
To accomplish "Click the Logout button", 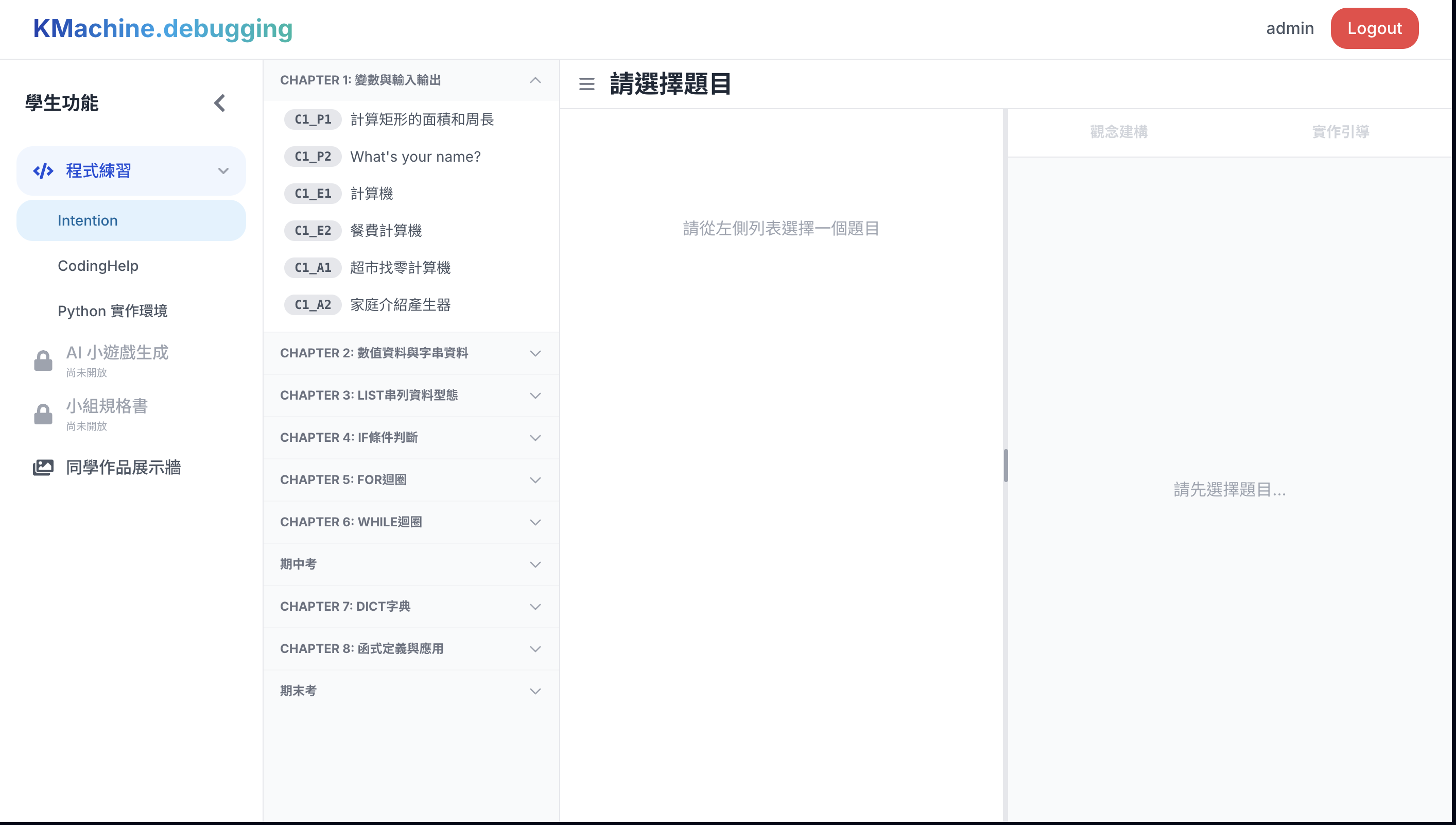I will click(x=1375, y=28).
